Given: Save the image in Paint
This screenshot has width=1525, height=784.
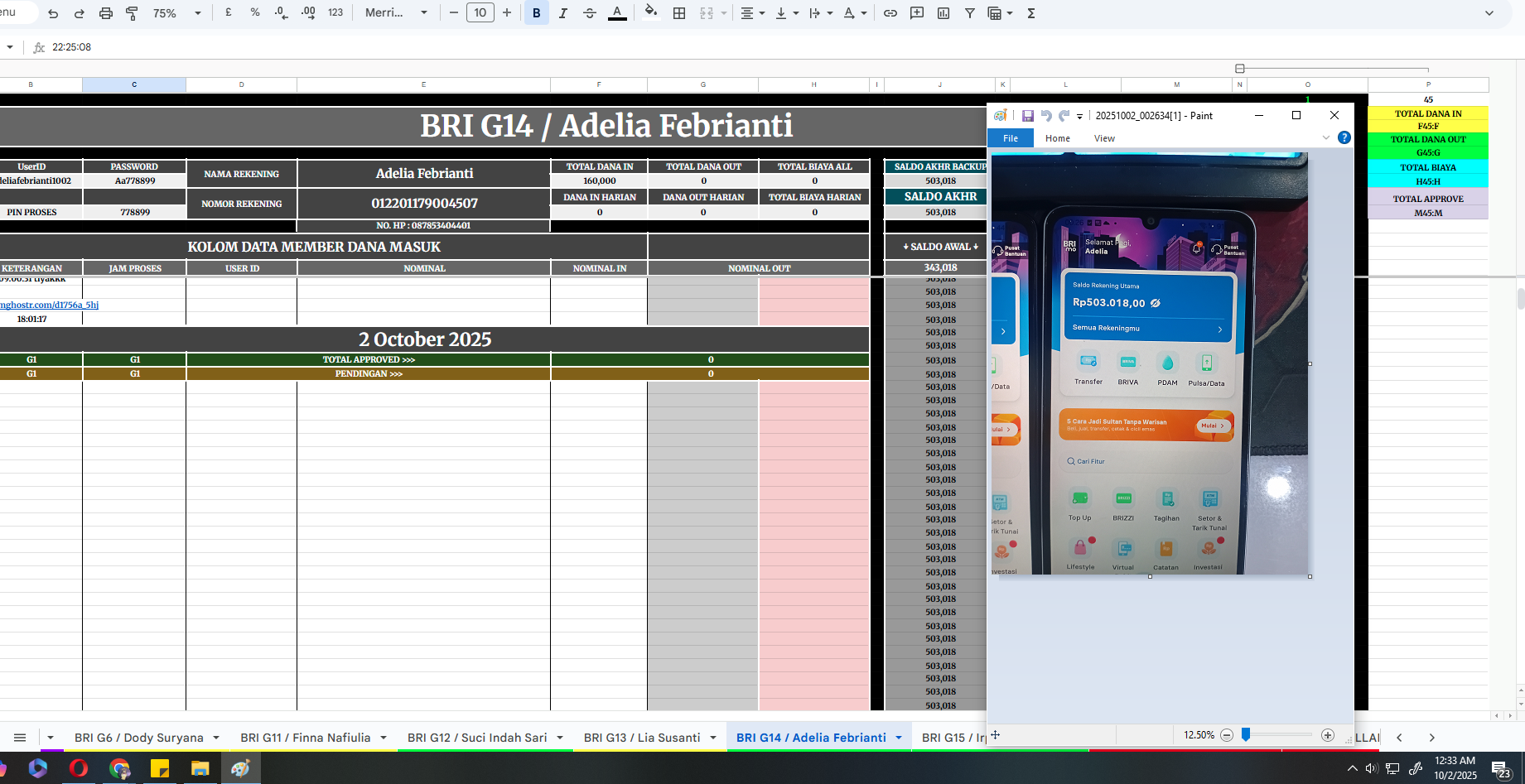Looking at the screenshot, I should [1027, 116].
